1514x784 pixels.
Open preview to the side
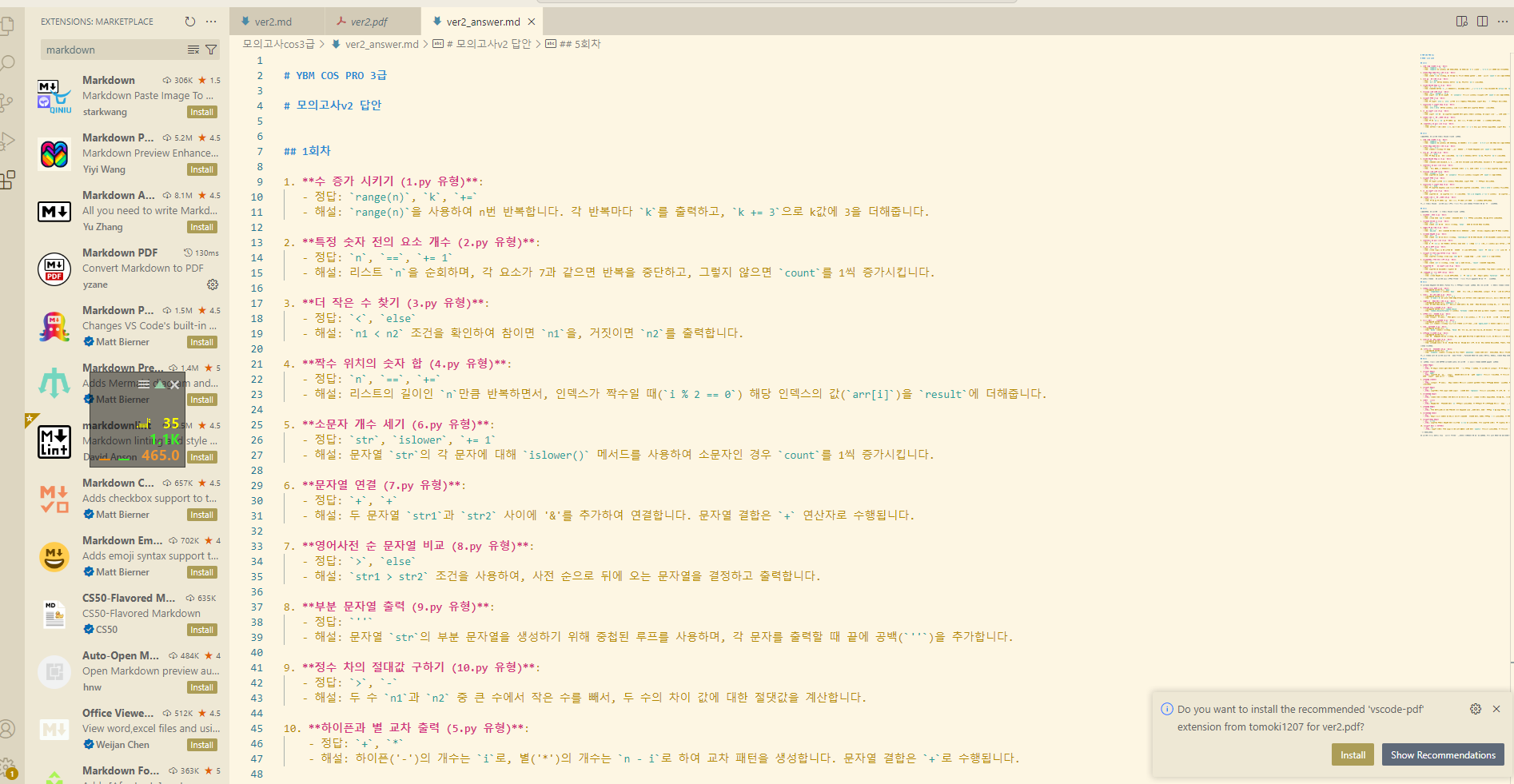1462,22
